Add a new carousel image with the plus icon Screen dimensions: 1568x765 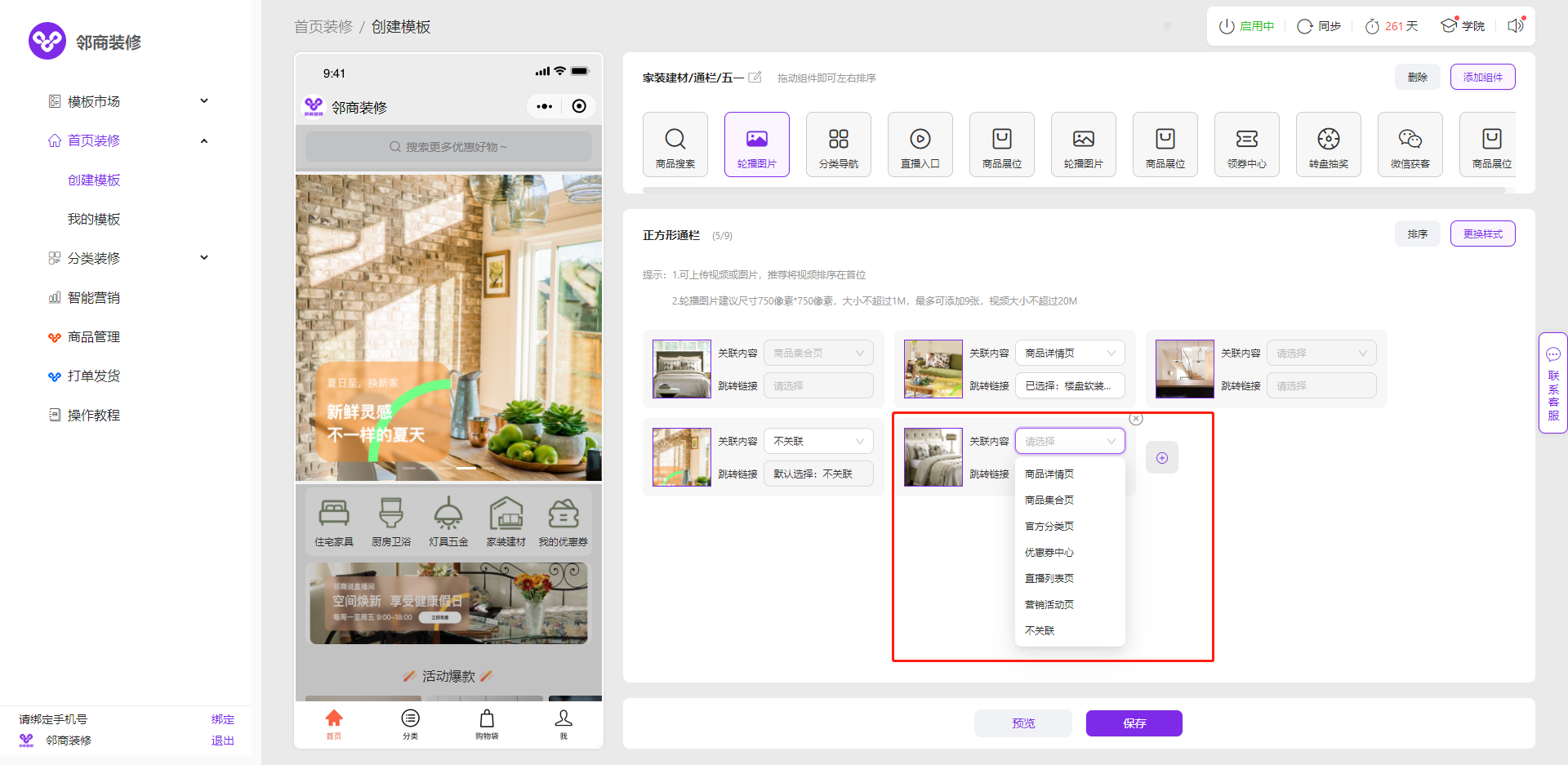point(1162,458)
